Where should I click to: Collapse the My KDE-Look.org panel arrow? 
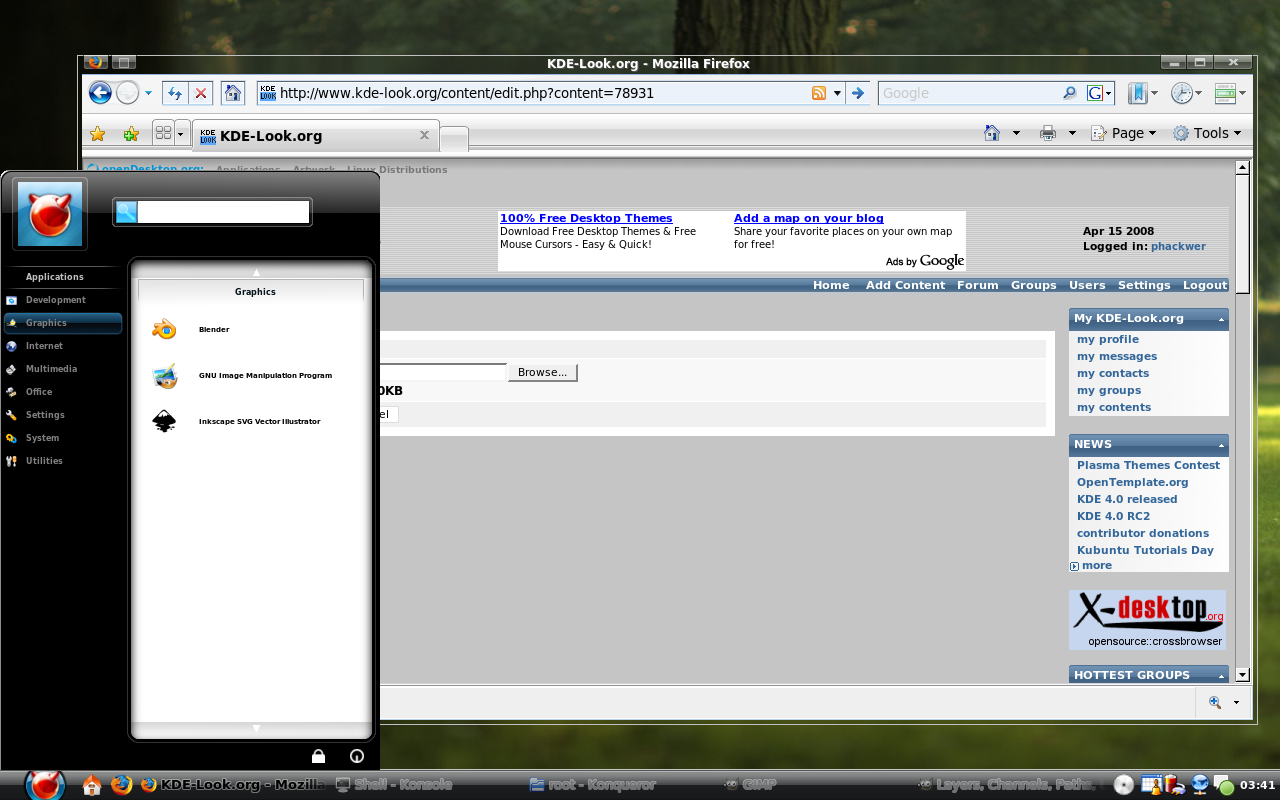(x=1222, y=319)
